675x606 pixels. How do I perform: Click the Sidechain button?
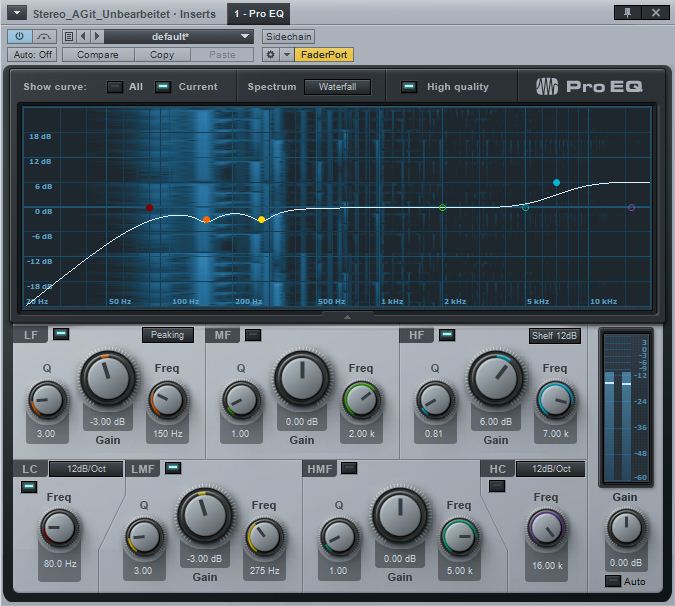pos(288,37)
